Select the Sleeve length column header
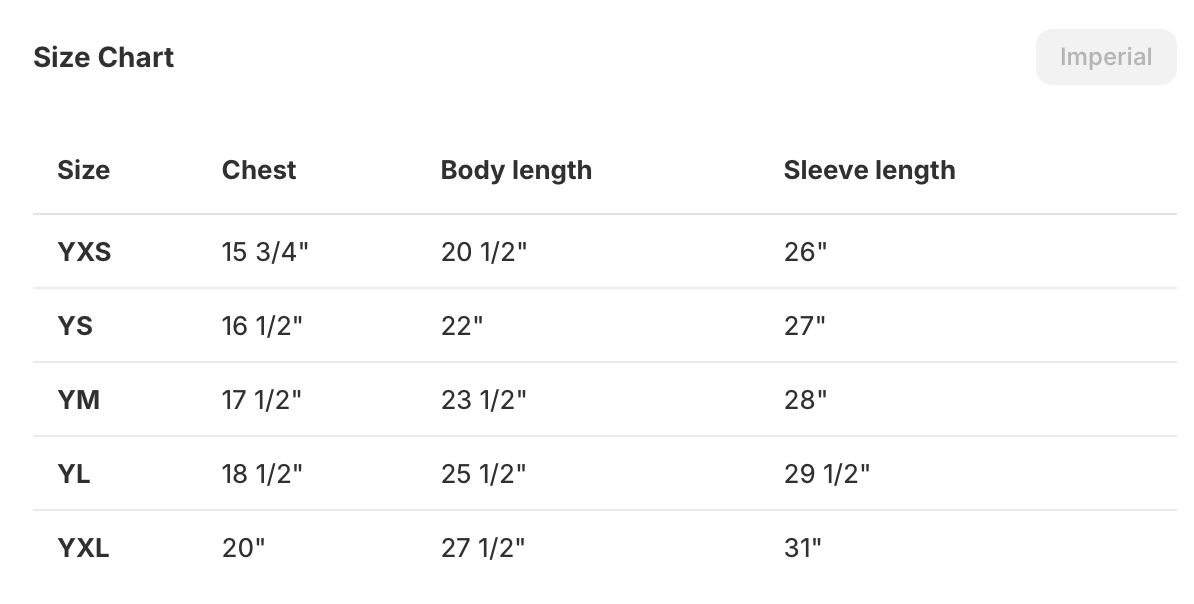1194x604 pixels. (869, 170)
